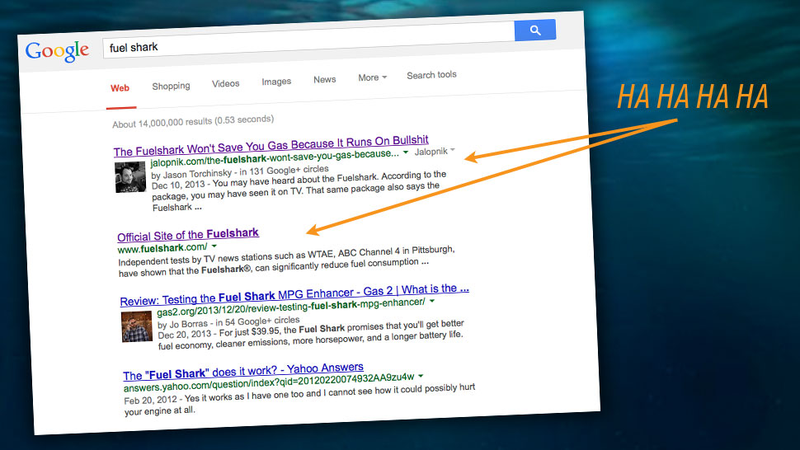Open Search tools
The width and height of the screenshot is (800, 450).
tap(431, 75)
